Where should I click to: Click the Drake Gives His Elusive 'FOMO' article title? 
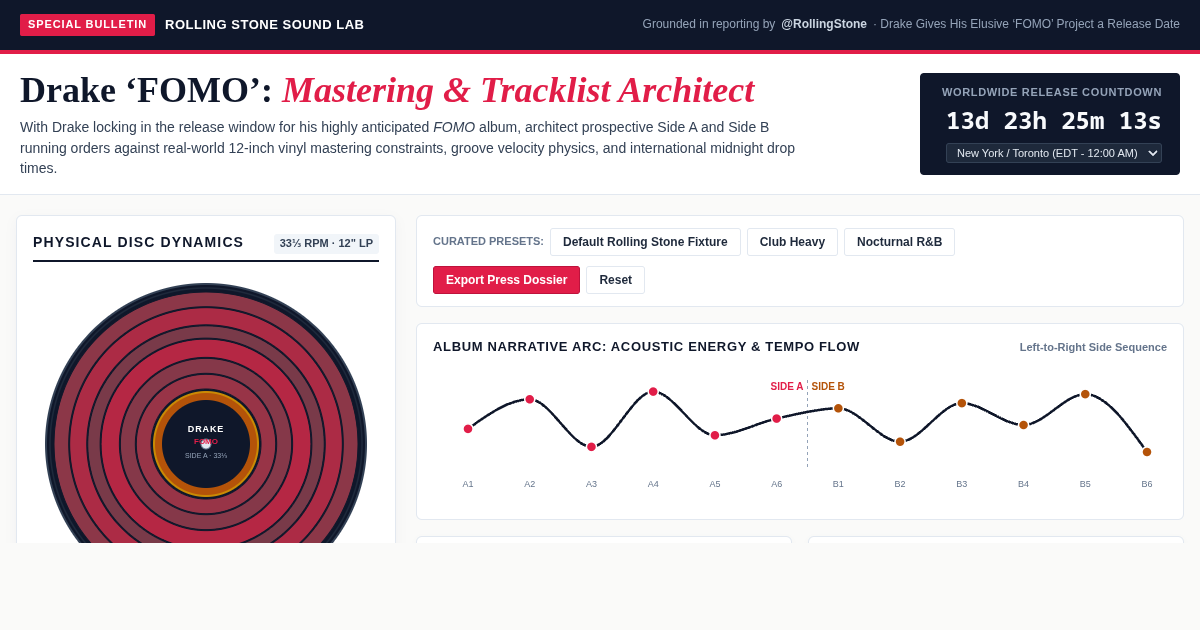[x=1030, y=24]
